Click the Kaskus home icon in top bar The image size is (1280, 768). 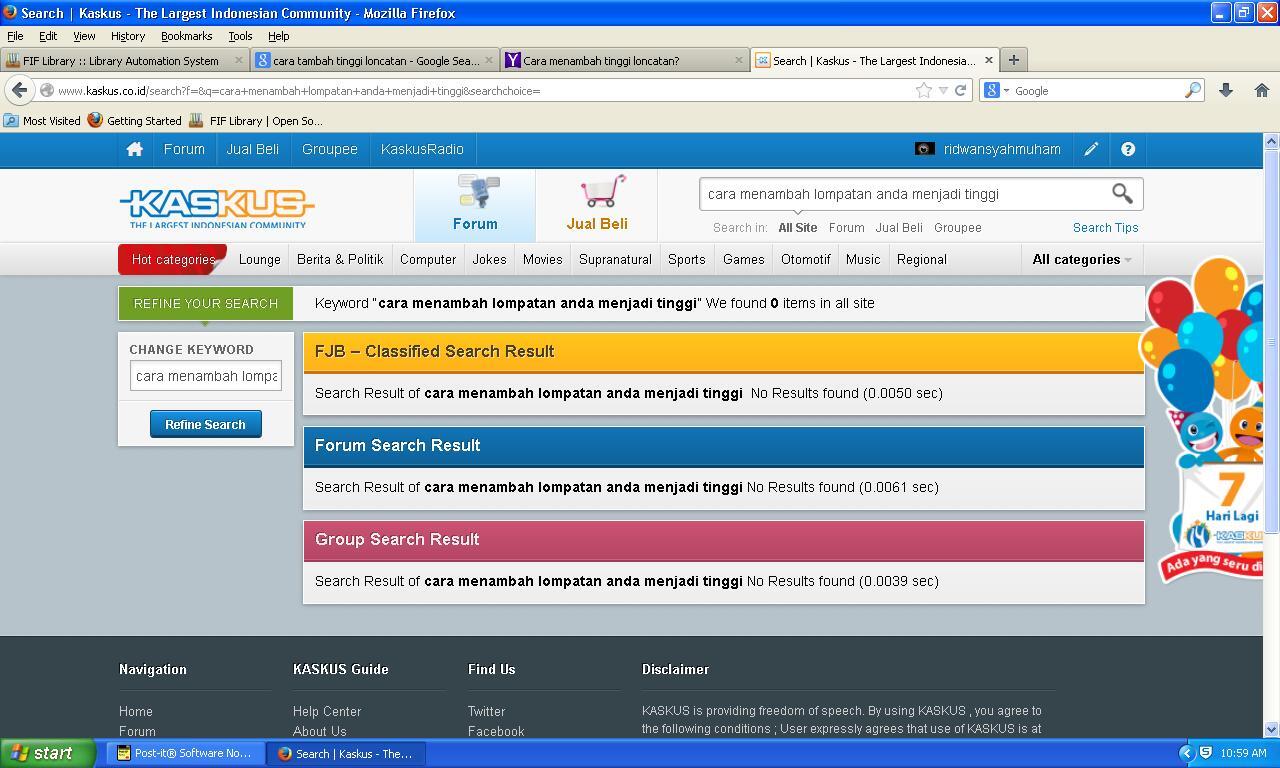point(134,149)
